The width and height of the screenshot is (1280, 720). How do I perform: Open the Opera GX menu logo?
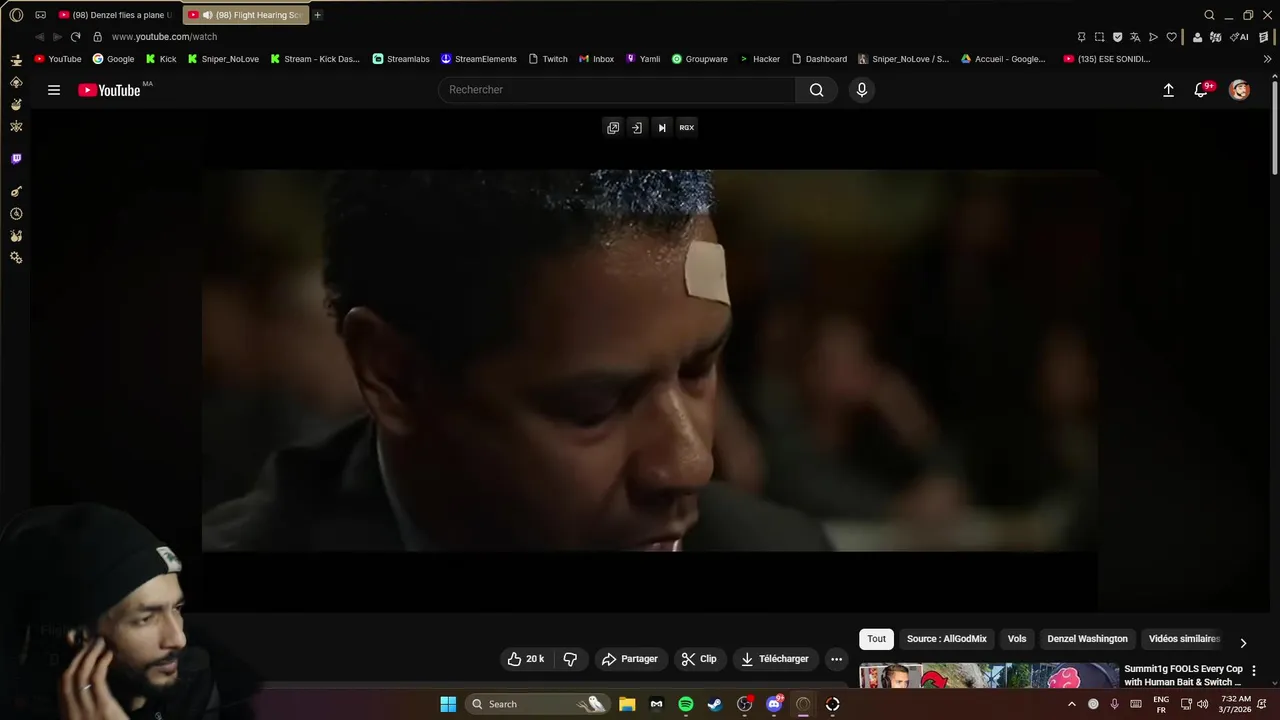[x=16, y=15]
